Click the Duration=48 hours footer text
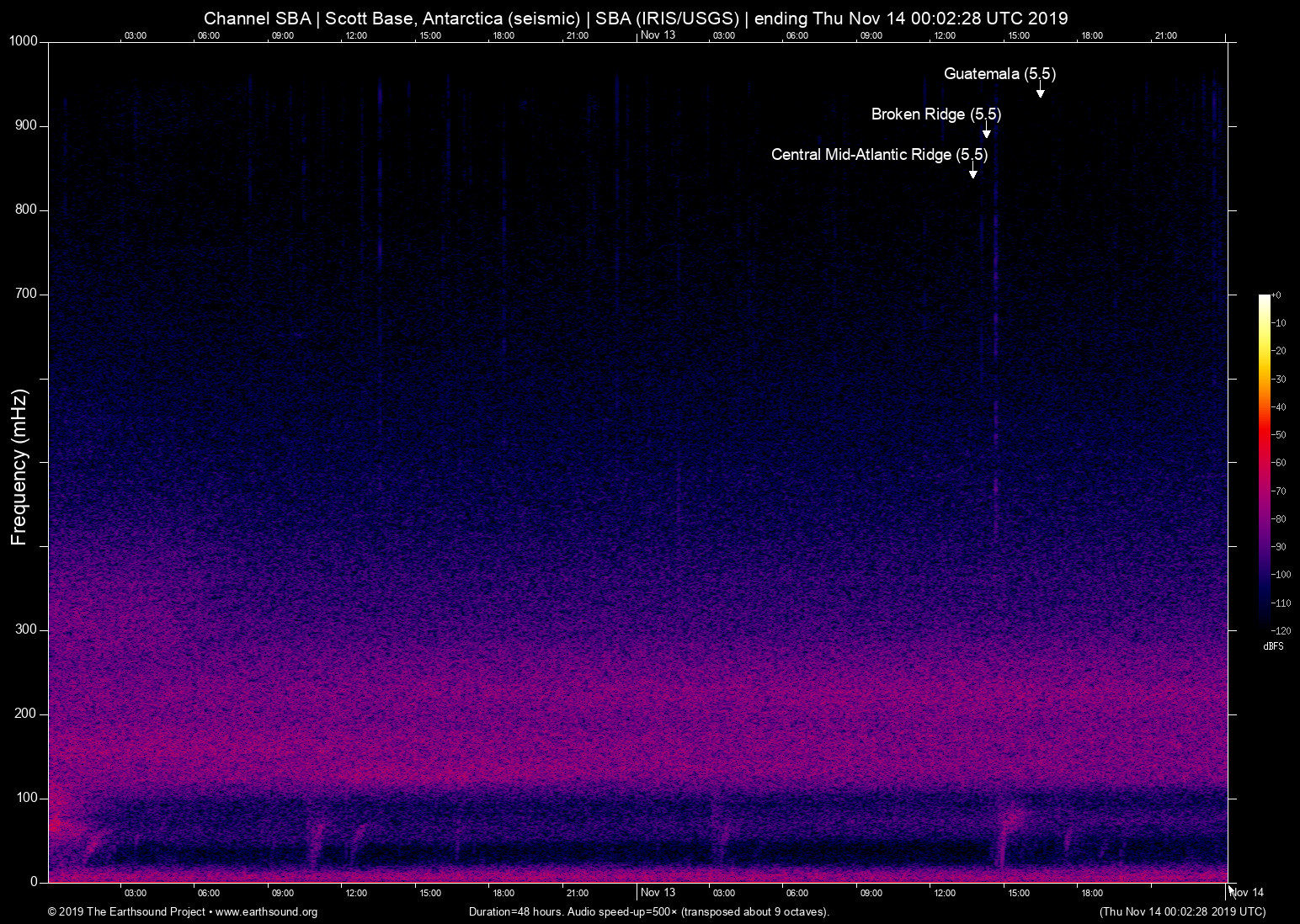 [648, 912]
